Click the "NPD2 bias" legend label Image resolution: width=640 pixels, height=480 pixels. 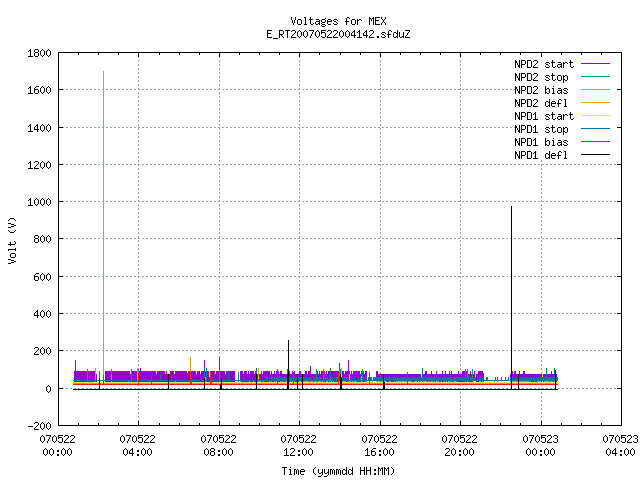tap(541, 90)
